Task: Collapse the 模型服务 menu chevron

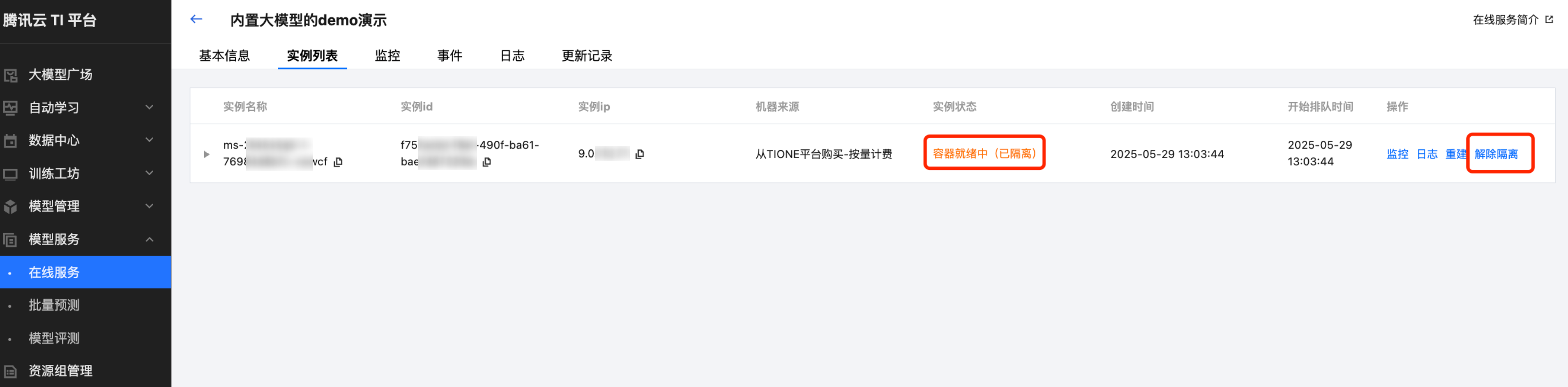Action: (150, 239)
